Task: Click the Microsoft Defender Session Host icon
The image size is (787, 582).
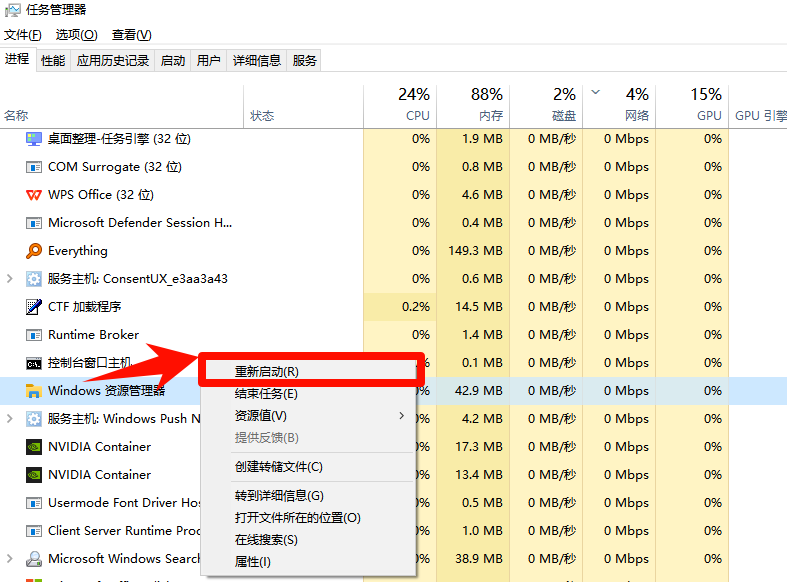Action: (34, 223)
